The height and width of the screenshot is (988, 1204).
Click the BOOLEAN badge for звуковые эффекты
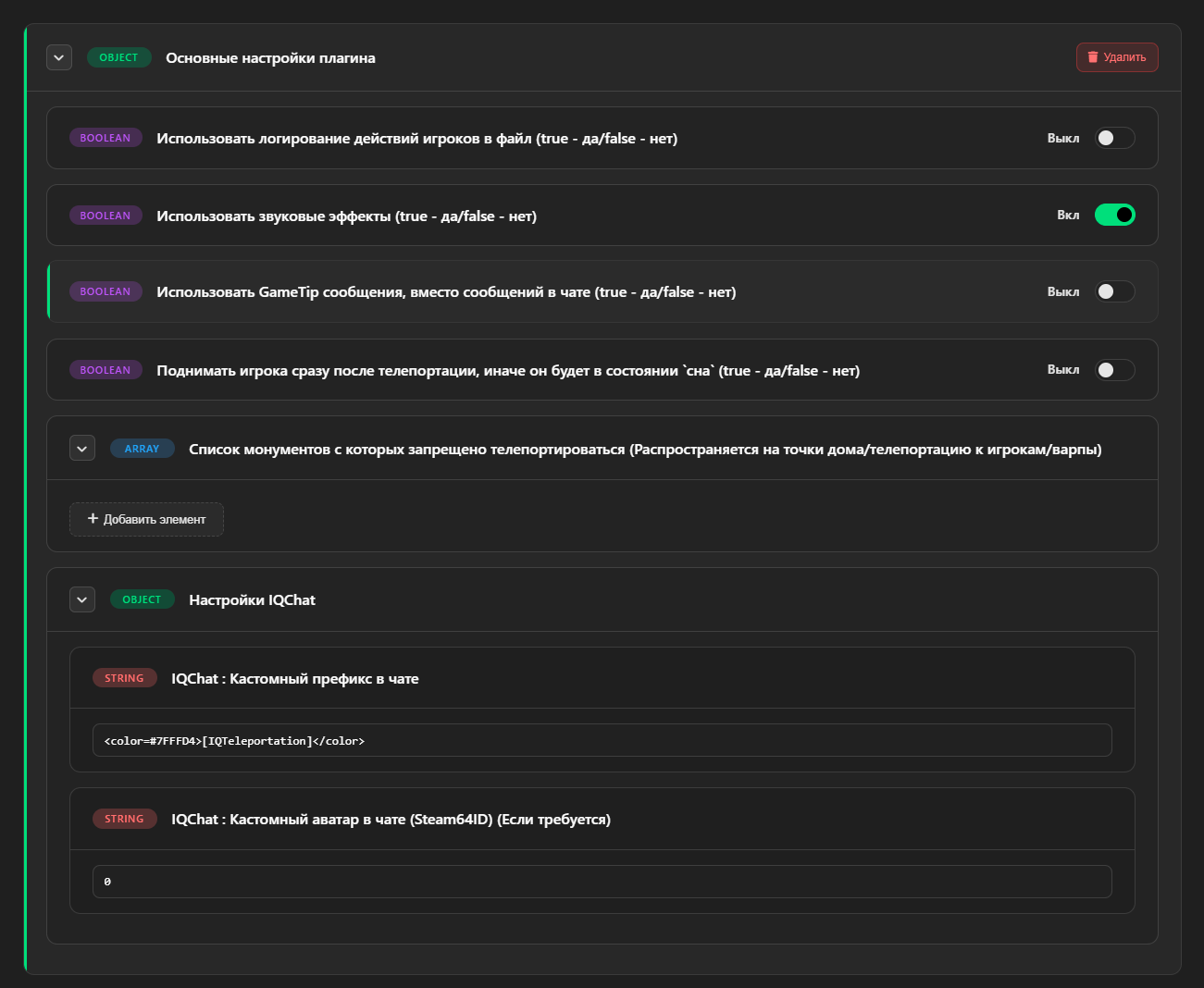pyautogui.click(x=106, y=216)
